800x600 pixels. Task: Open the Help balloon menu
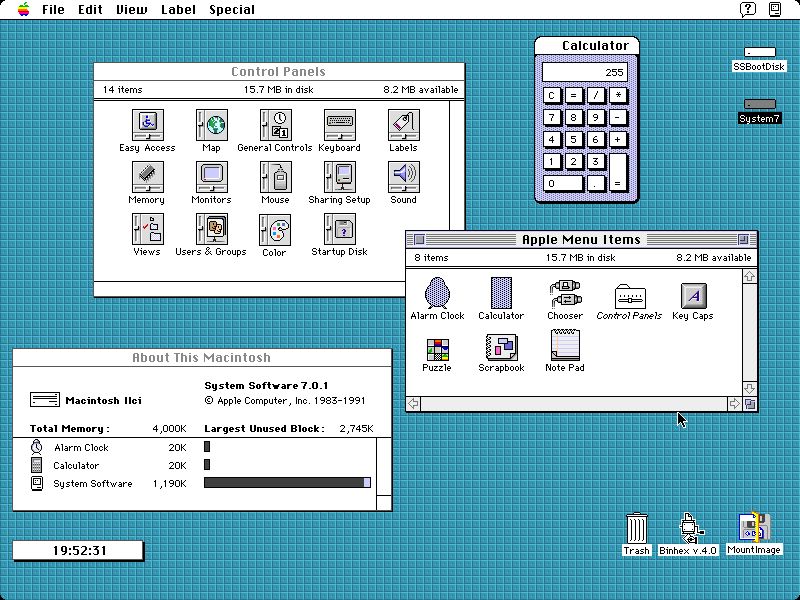tap(747, 10)
